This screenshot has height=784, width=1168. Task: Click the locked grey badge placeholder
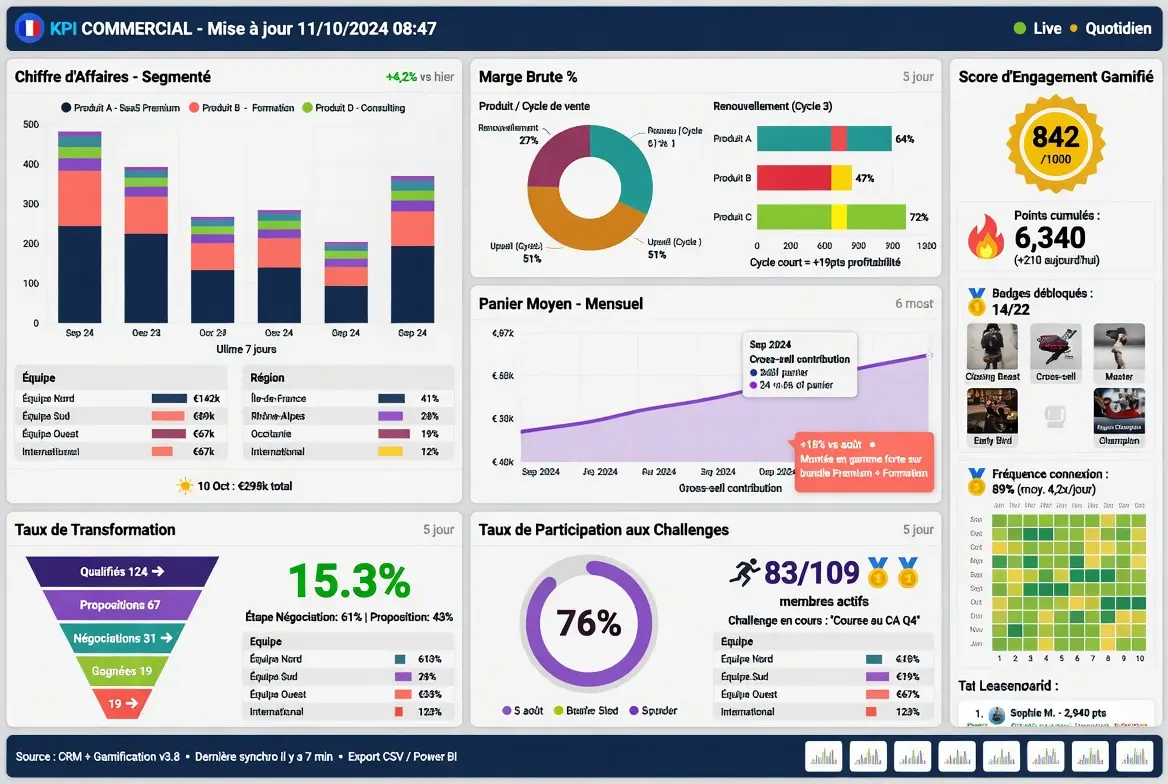coord(1056,415)
